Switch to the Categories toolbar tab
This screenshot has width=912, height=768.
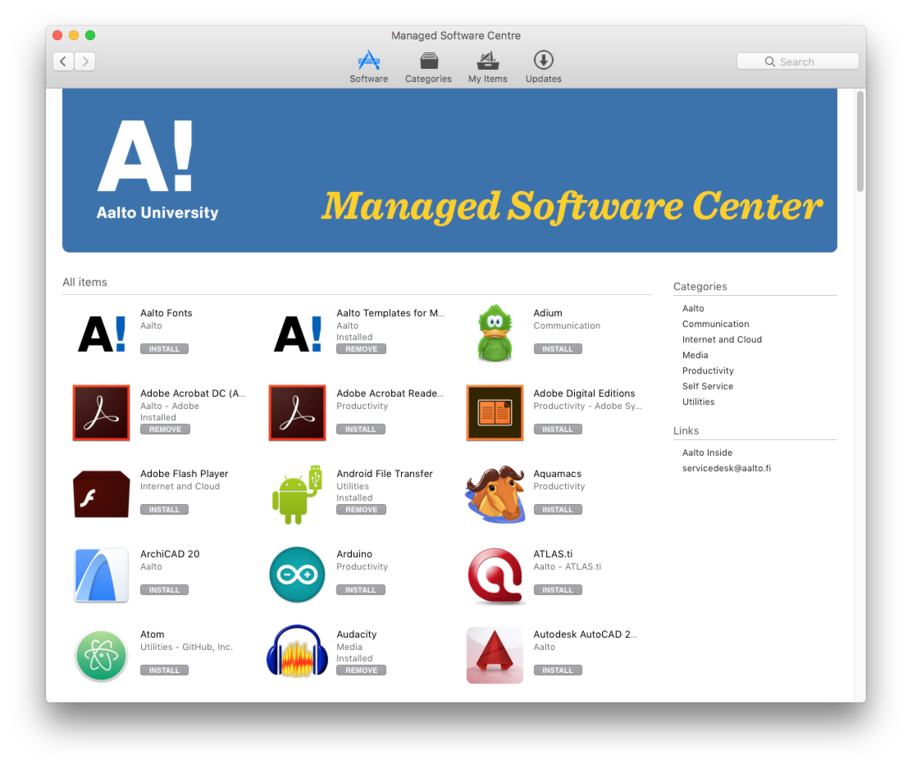pos(428,67)
